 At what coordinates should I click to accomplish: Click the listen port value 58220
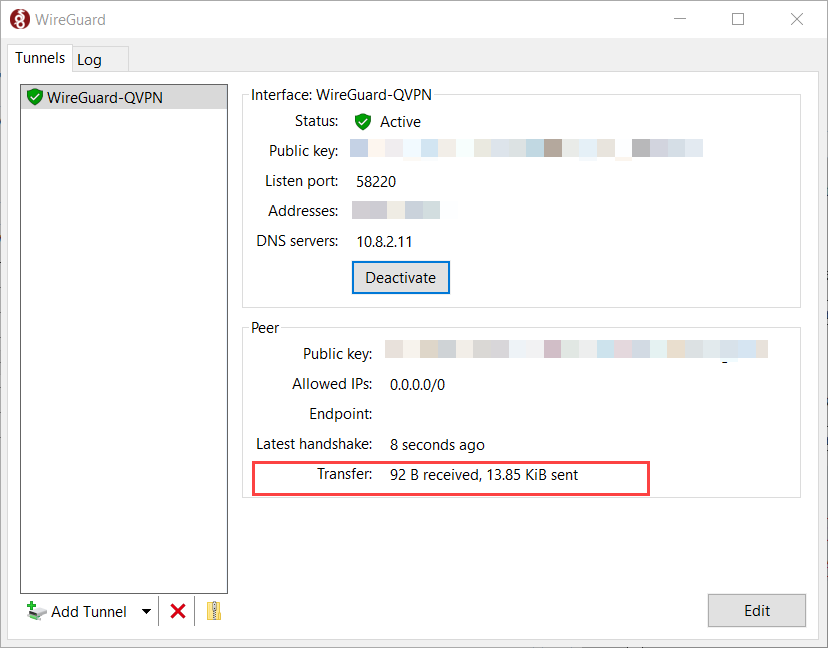[375, 182]
